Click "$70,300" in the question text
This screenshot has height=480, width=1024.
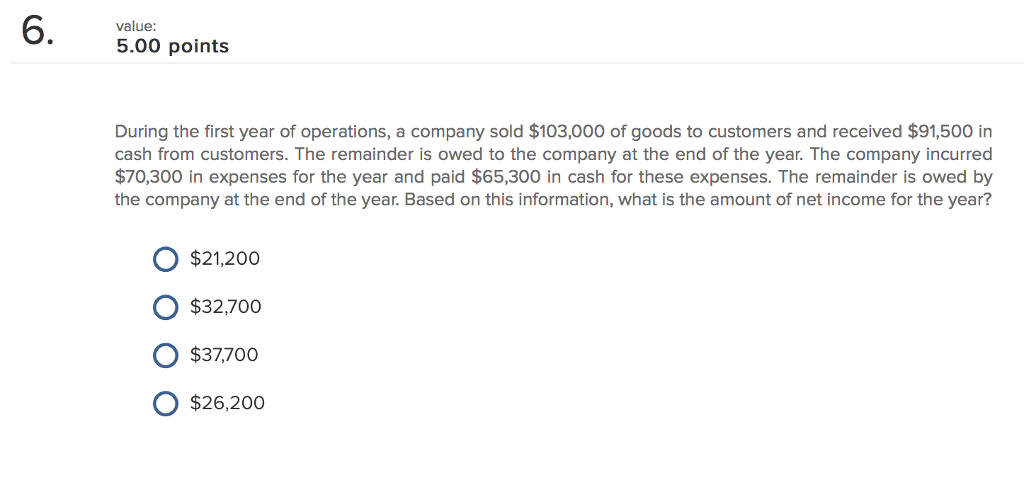click(x=149, y=177)
